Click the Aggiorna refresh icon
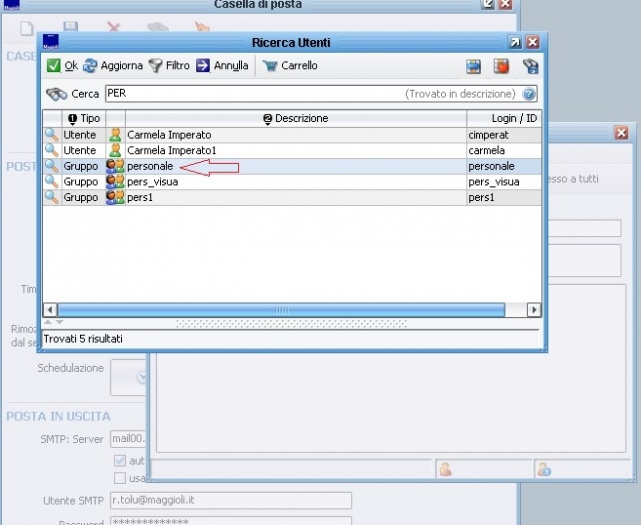 click(90, 65)
